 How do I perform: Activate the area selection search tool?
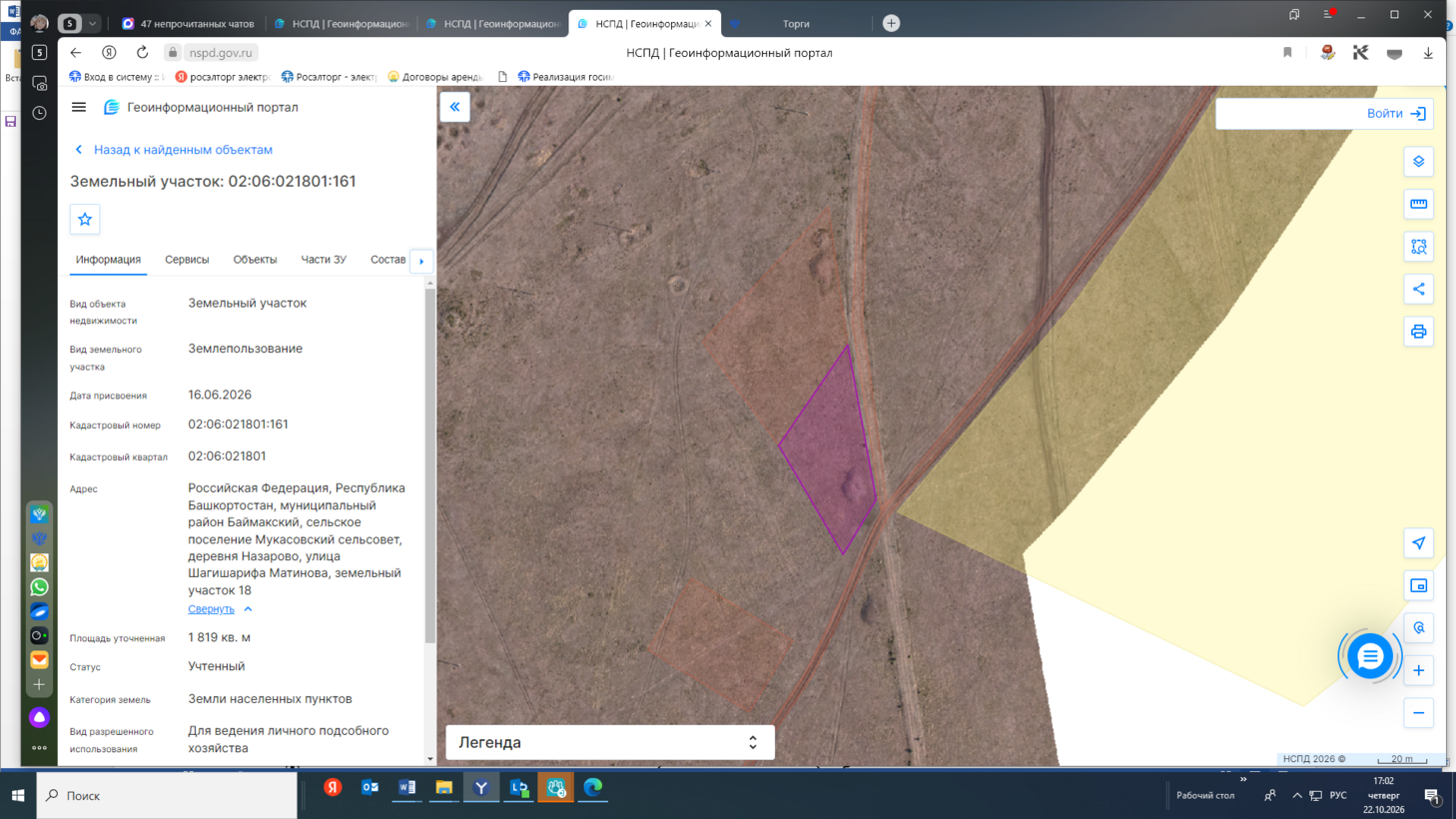coord(1418,247)
